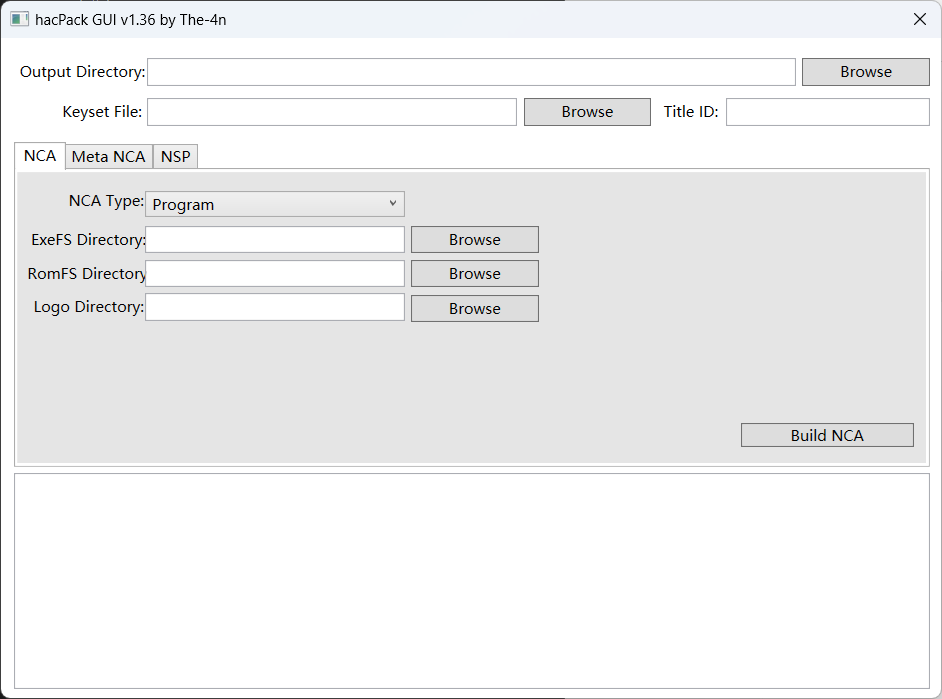Click the hacPack GUI v1.36 title text
This screenshot has width=942, height=699.
coord(131,19)
